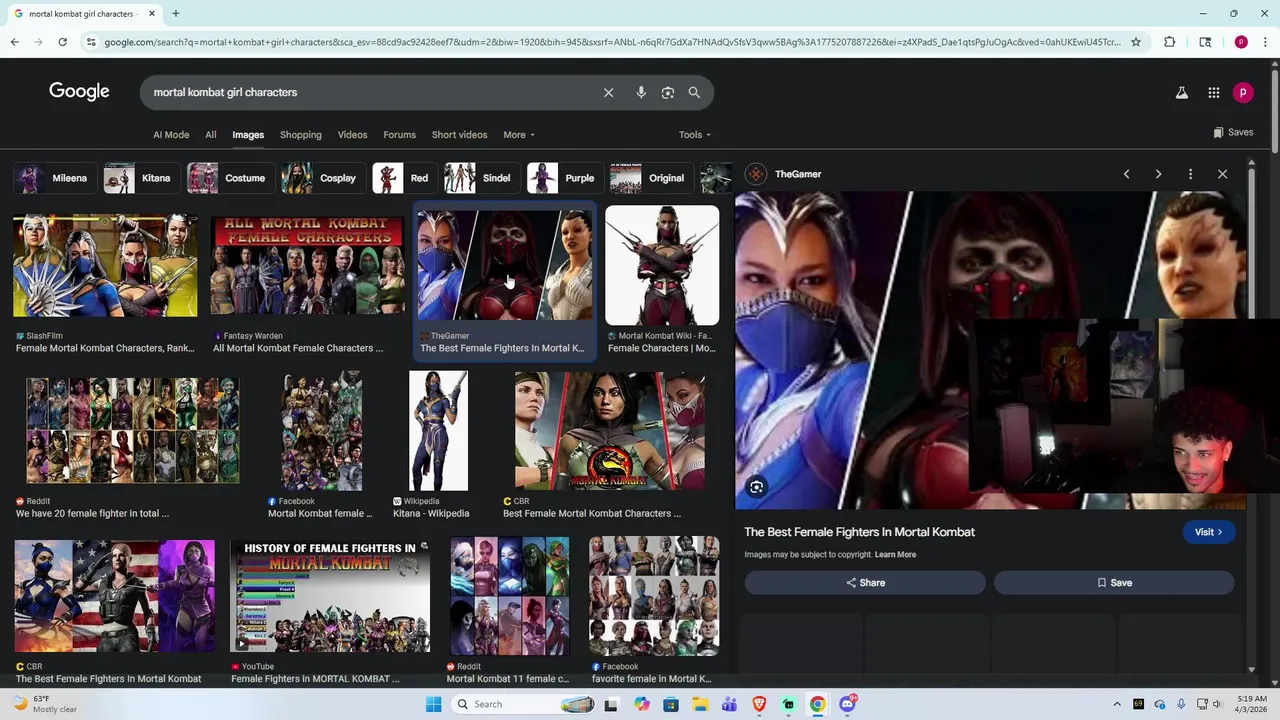Open SlashFilm female characters thumbnail
Image resolution: width=1280 pixels, height=720 pixels.
[105, 266]
